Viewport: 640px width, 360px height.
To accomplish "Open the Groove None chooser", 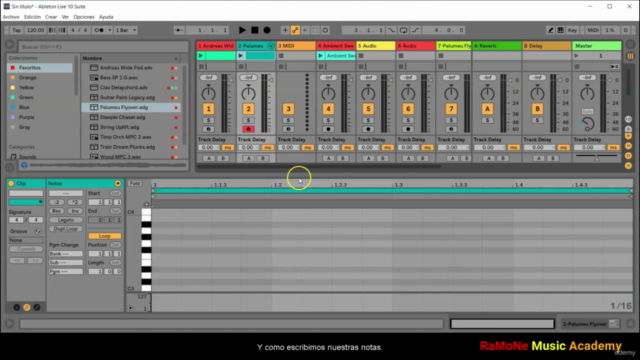I will click(26, 240).
